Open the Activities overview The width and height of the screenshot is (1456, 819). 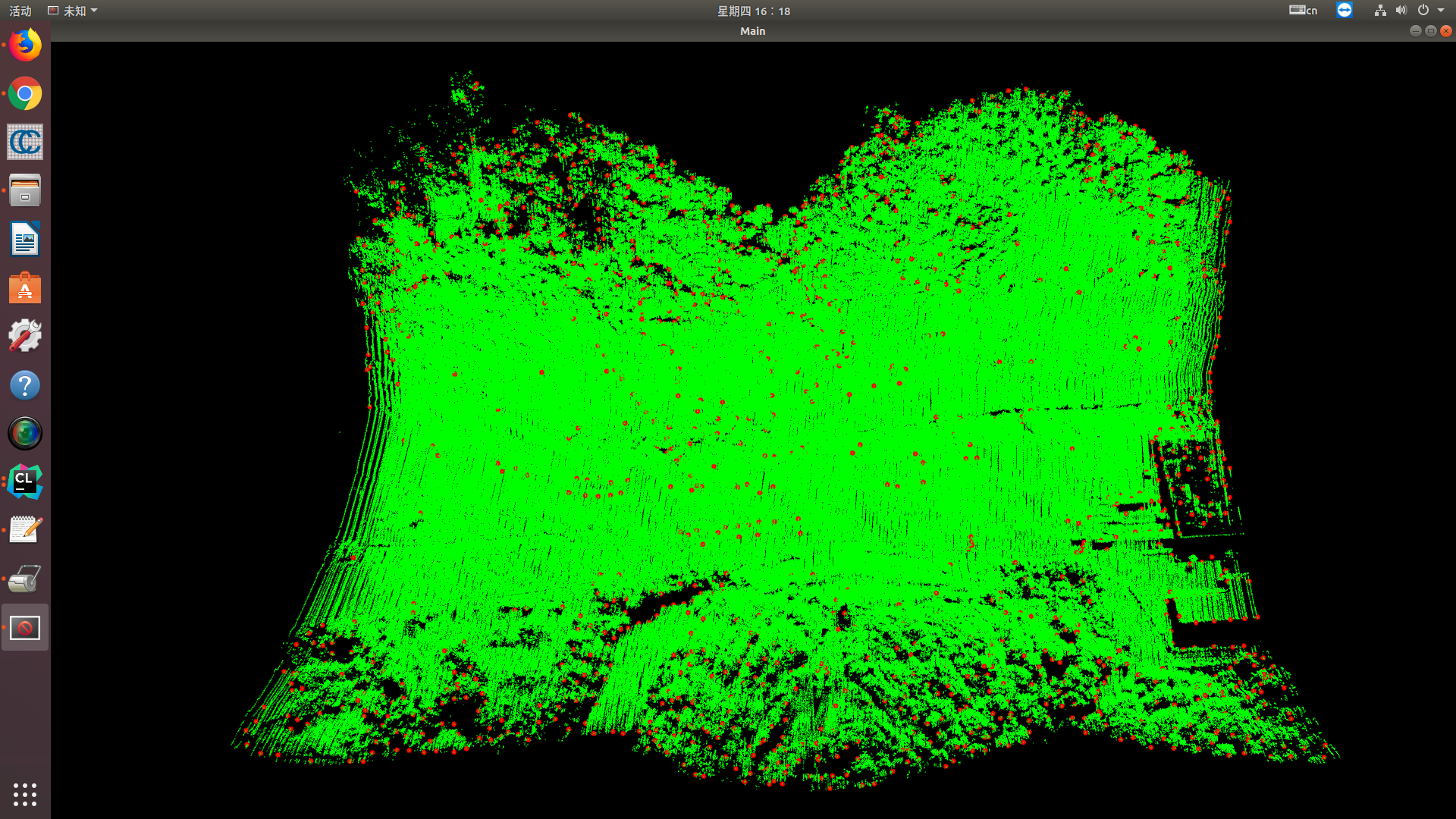pyautogui.click(x=20, y=11)
